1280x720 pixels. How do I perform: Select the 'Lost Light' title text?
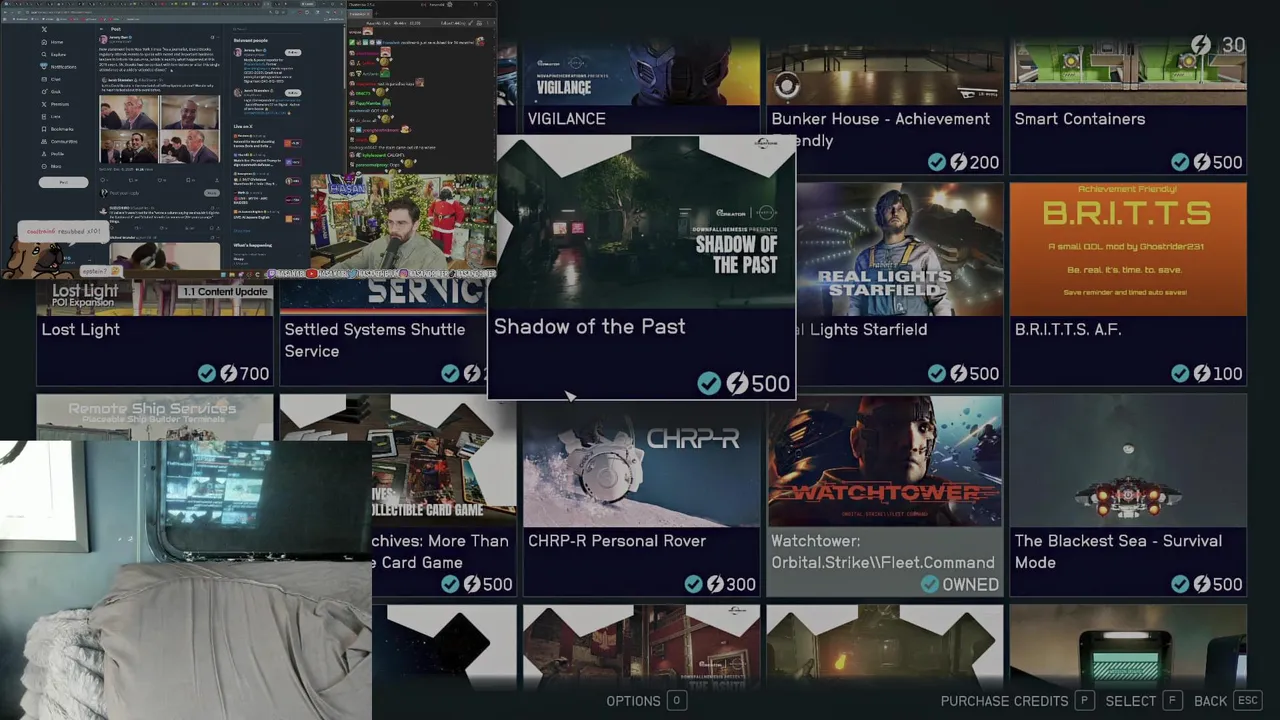[x=80, y=330]
